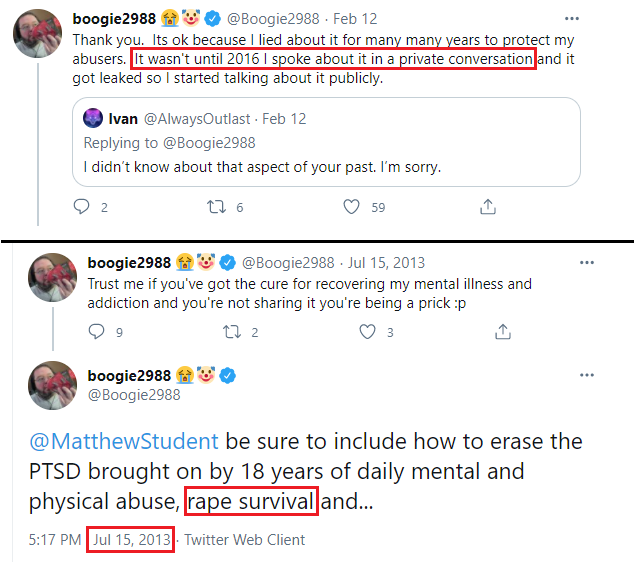Retweet the Feb 12 tweet
This screenshot has height=562, width=634.
click(215, 207)
